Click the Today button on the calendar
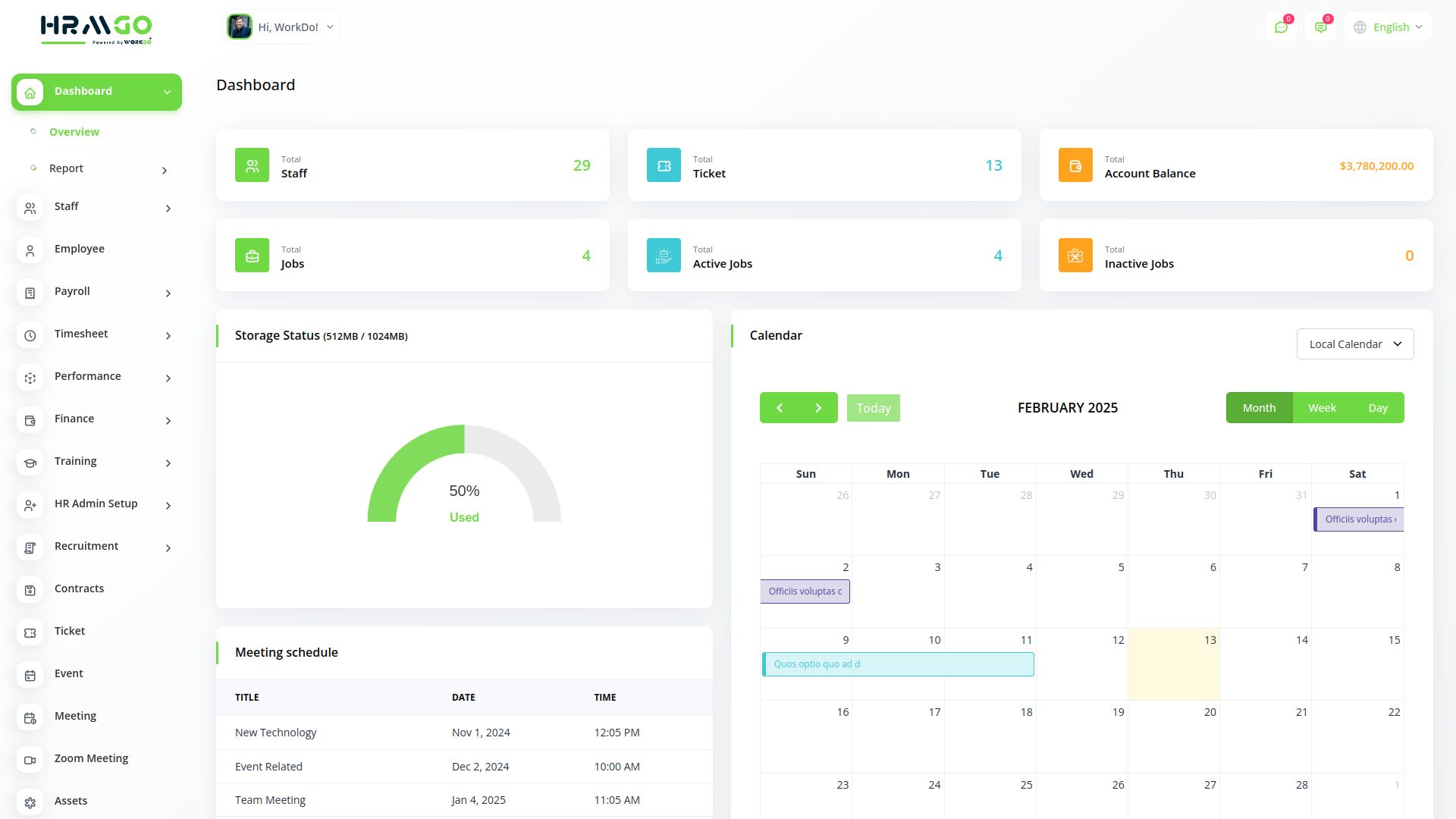 pos(873,408)
